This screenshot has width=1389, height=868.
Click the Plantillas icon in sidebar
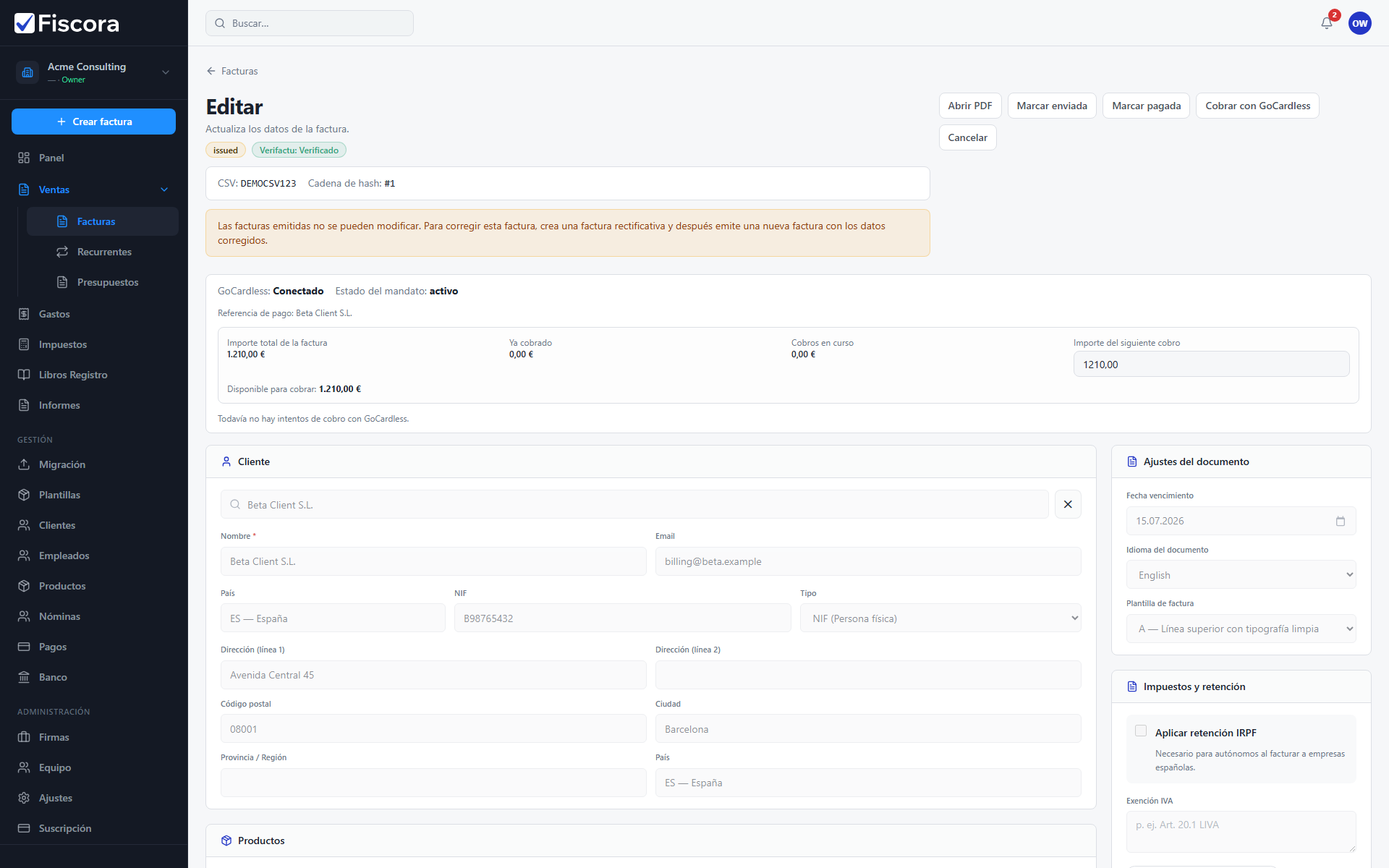(x=24, y=495)
